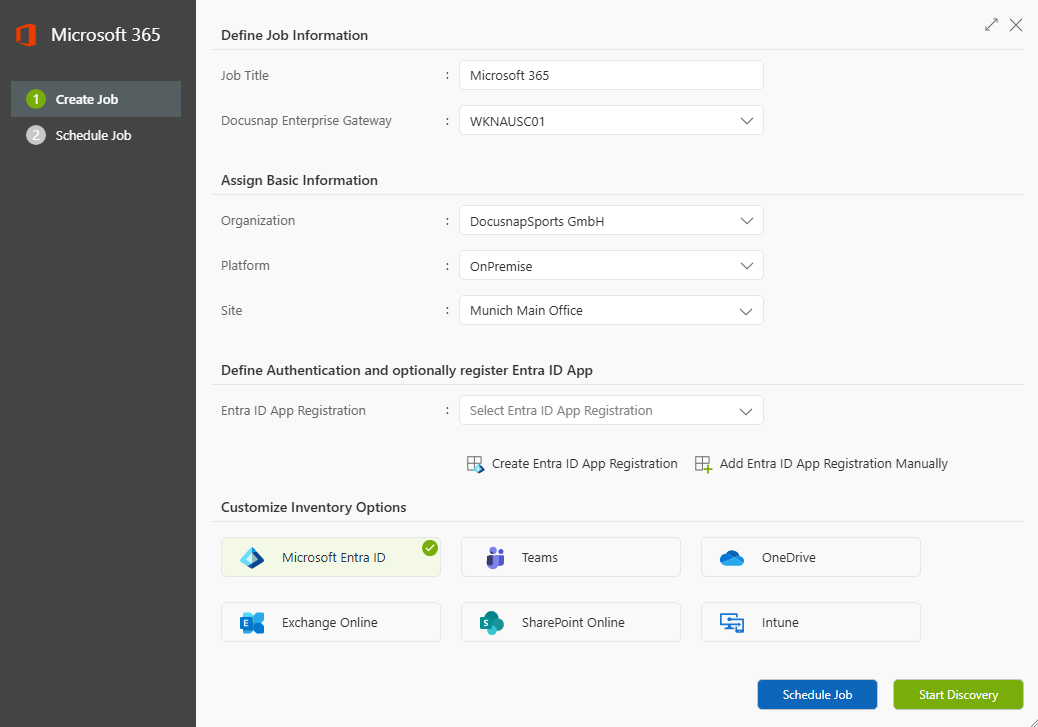This screenshot has height=727, width=1038.
Task: Open the Entra ID App Registration dropdown
Action: point(611,411)
